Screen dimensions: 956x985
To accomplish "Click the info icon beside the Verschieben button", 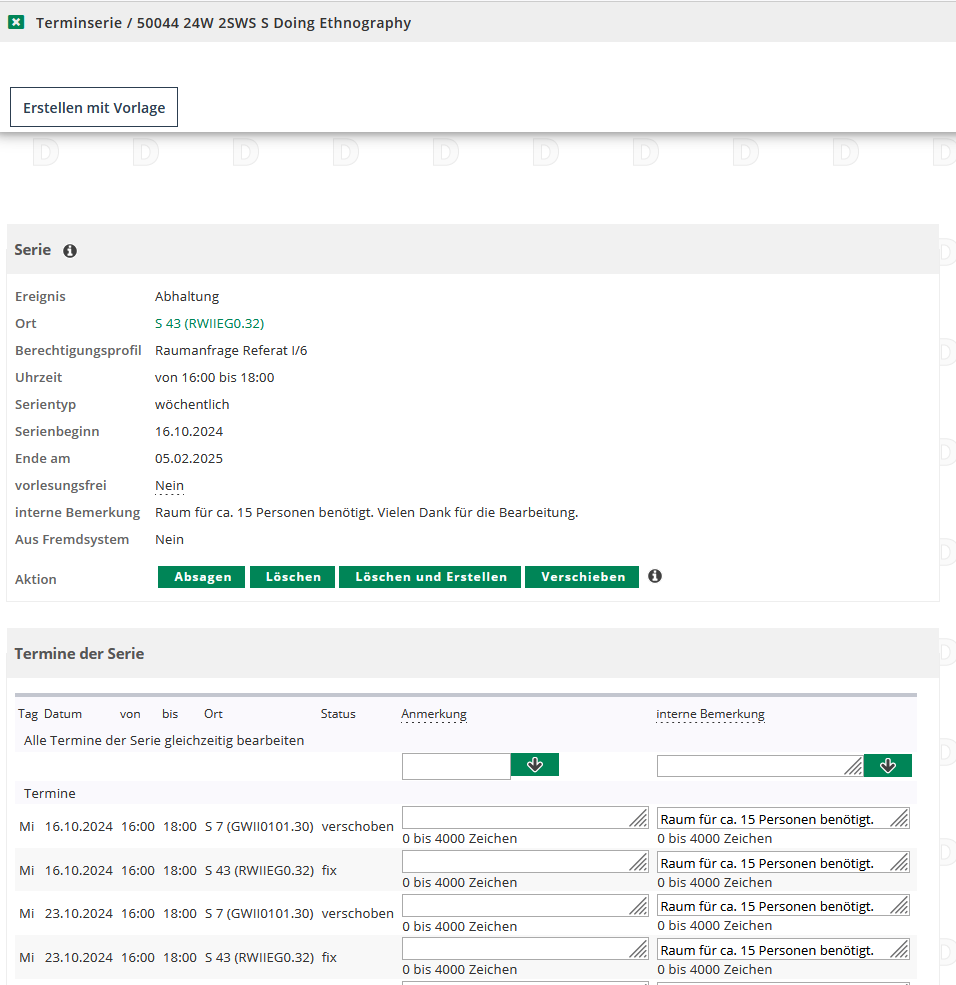I will (655, 576).
